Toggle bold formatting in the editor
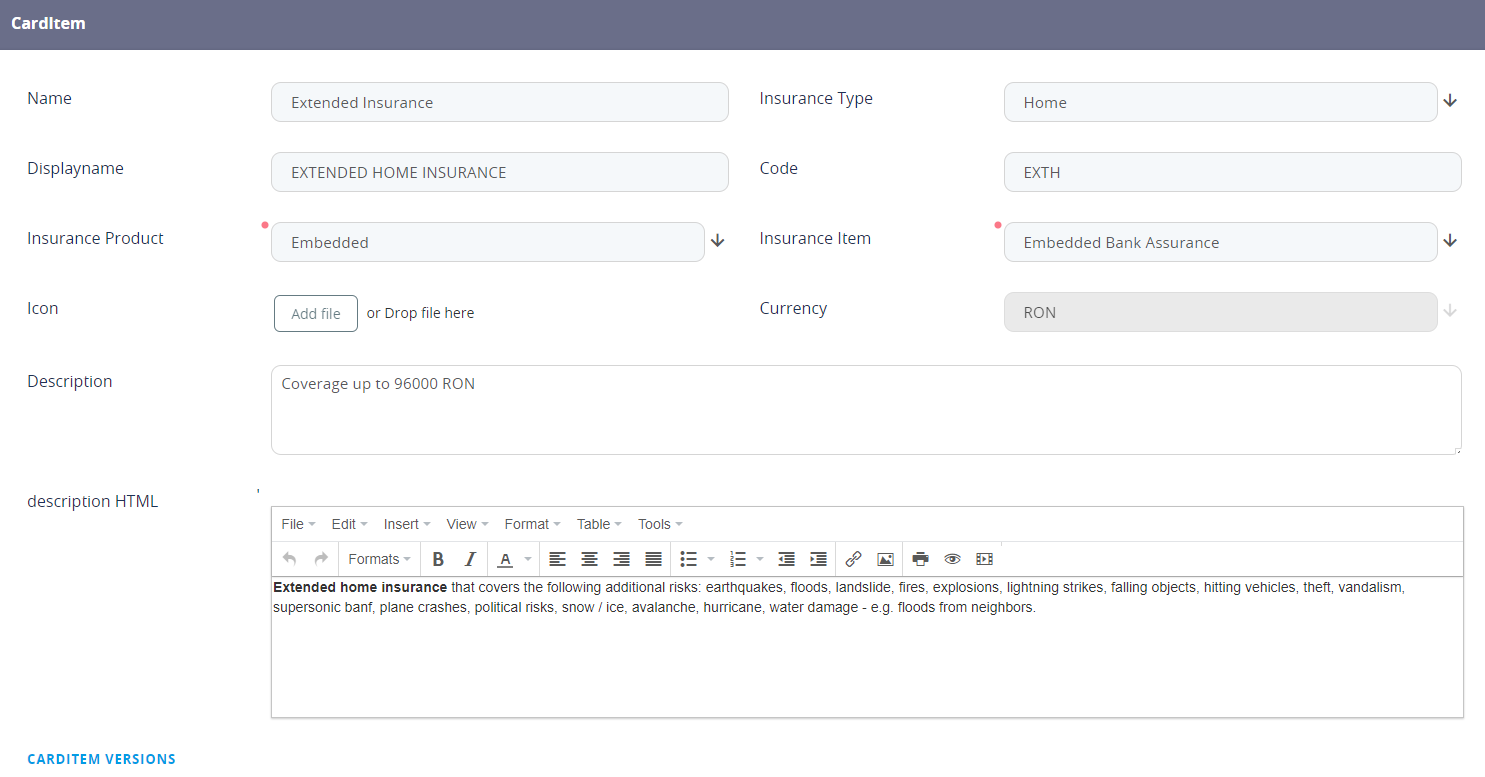The height and width of the screenshot is (777, 1485). [438, 559]
